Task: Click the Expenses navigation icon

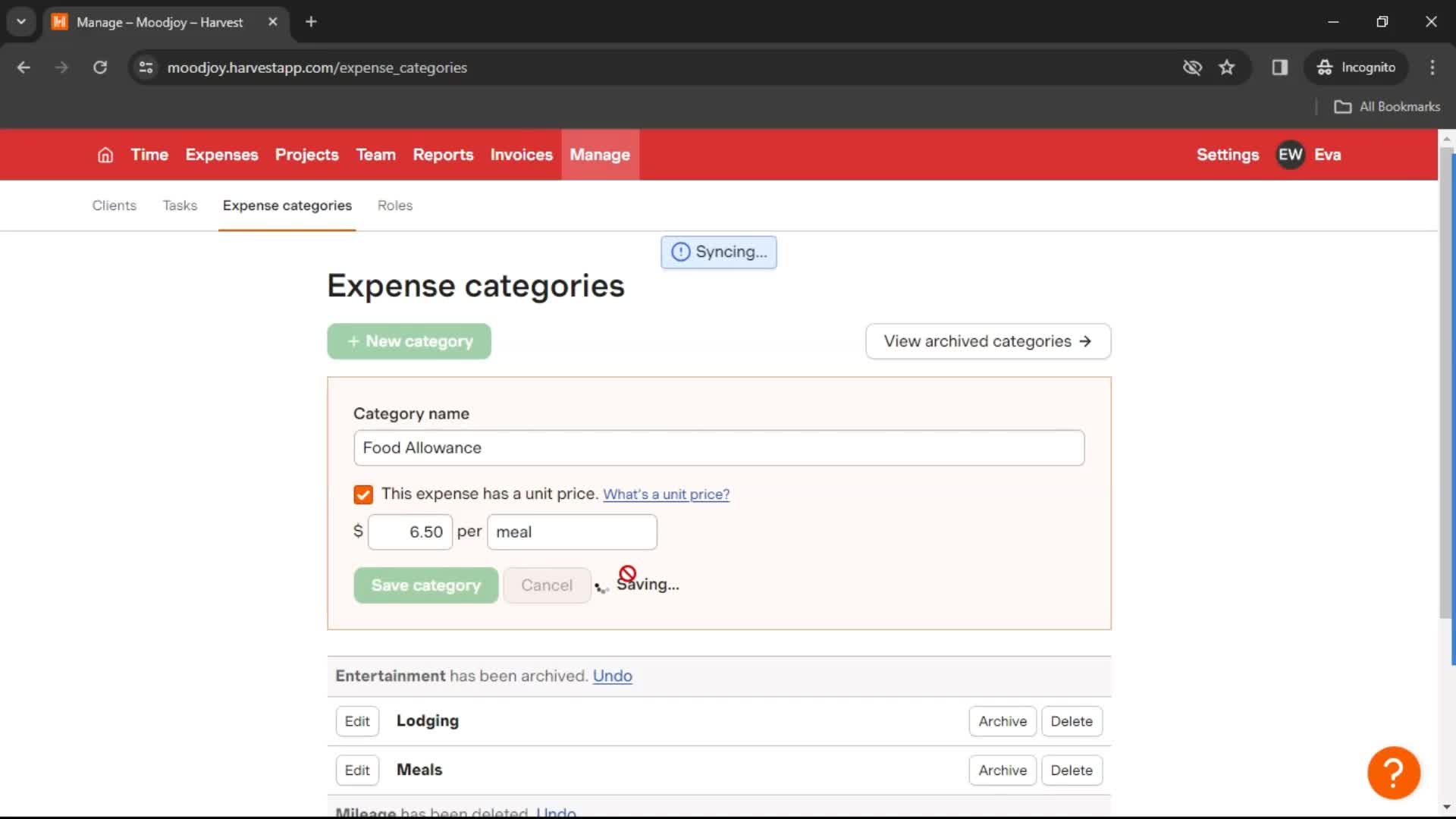Action: pos(222,154)
